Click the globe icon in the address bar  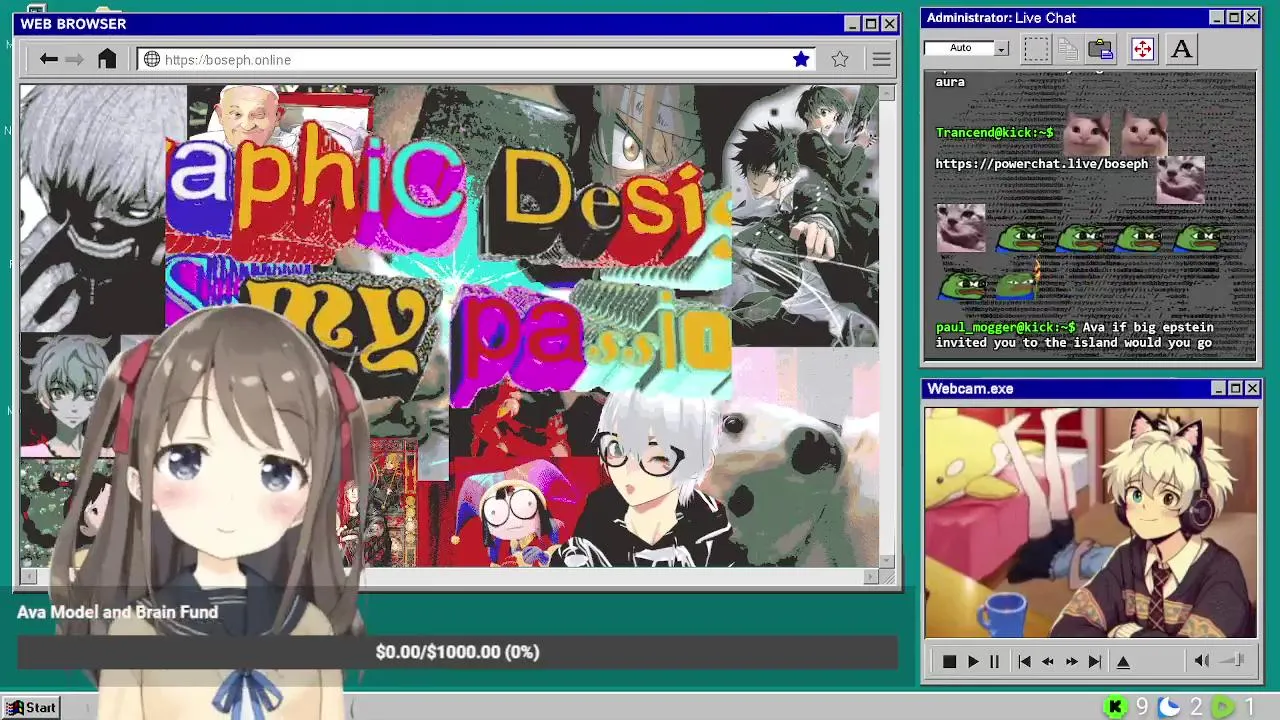pyautogui.click(x=152, y=60)
